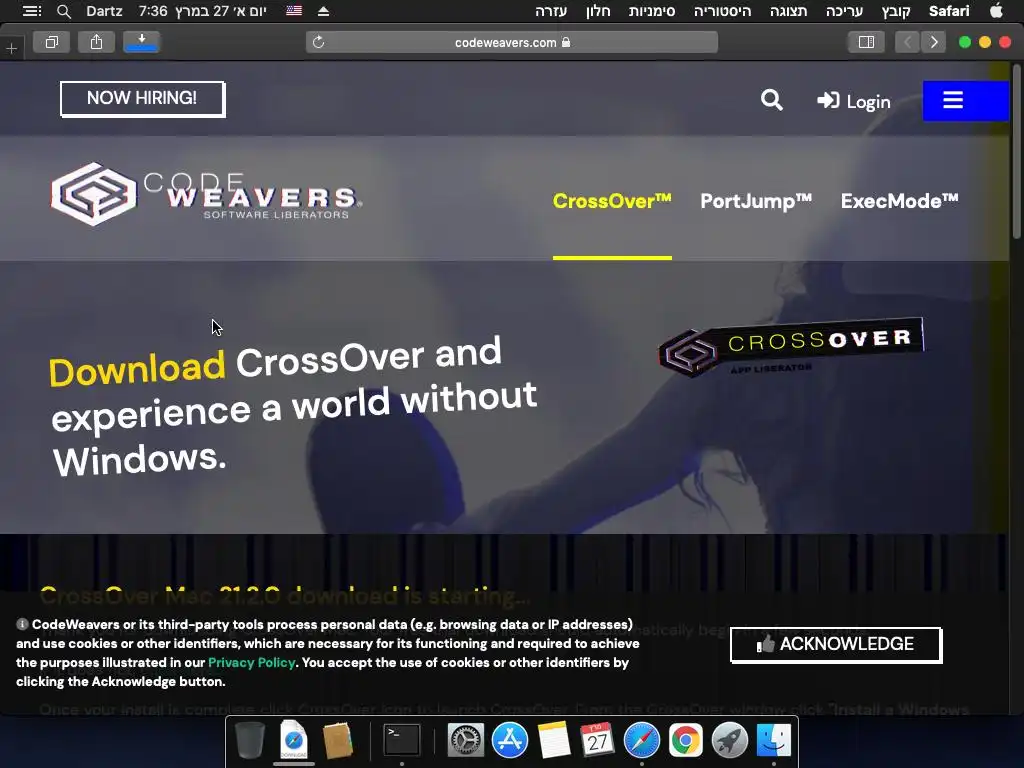Navigate with the left chevron toolbar button
1024x768 pixels.
[907, 42]
